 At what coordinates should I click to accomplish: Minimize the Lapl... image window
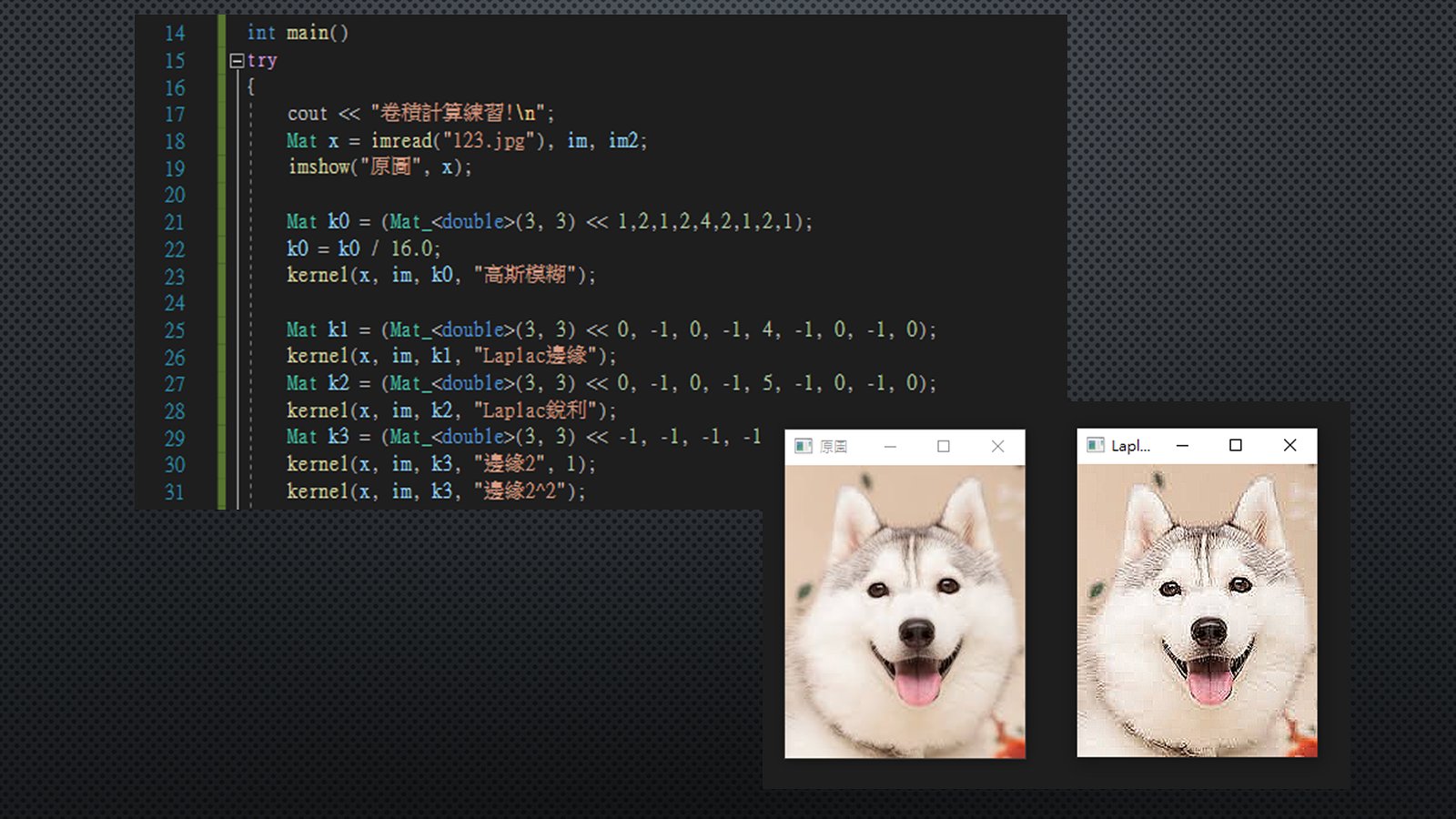pos(1182,445)
